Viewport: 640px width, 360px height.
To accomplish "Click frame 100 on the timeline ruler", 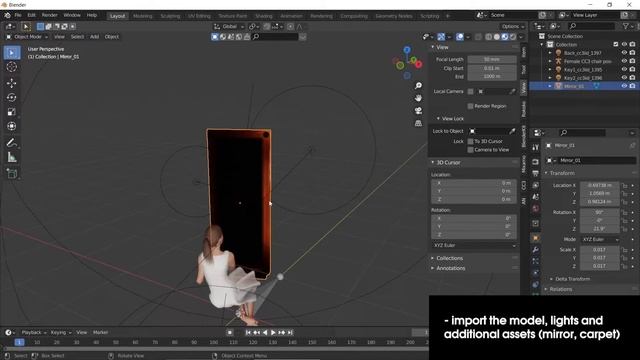I will point(213,342).
